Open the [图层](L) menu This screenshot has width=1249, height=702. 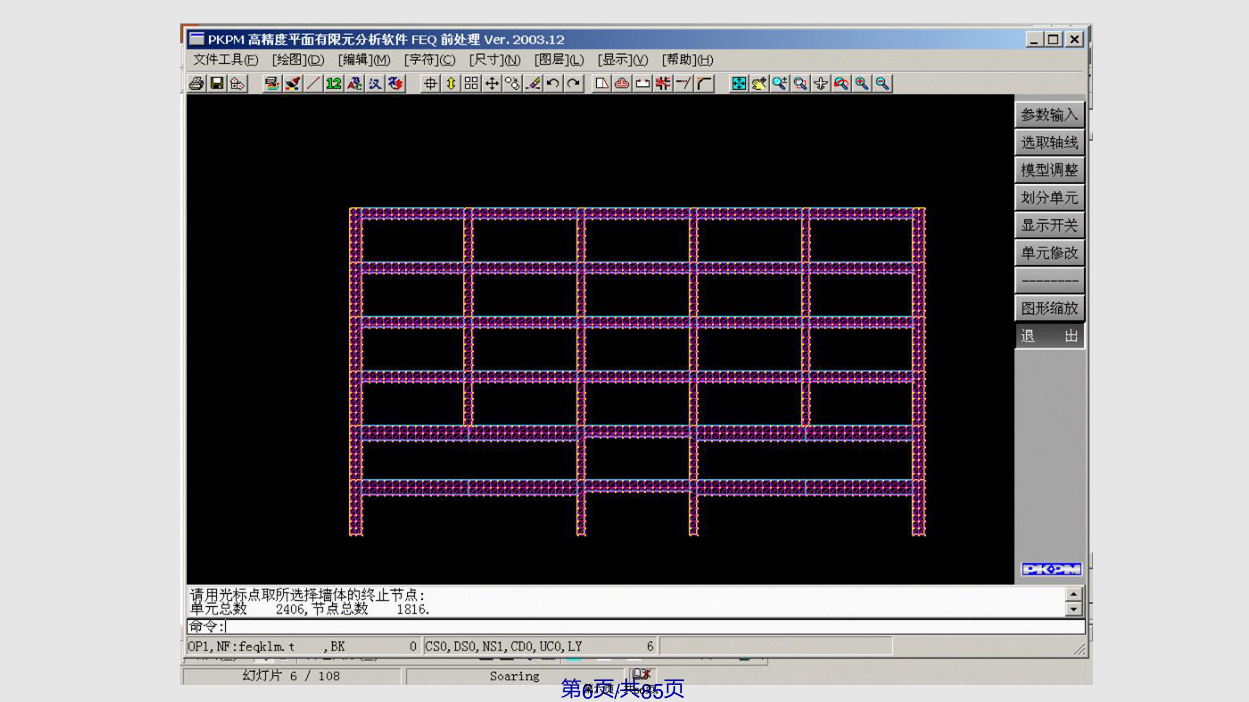pyautogui.click(x=560, y=60)
